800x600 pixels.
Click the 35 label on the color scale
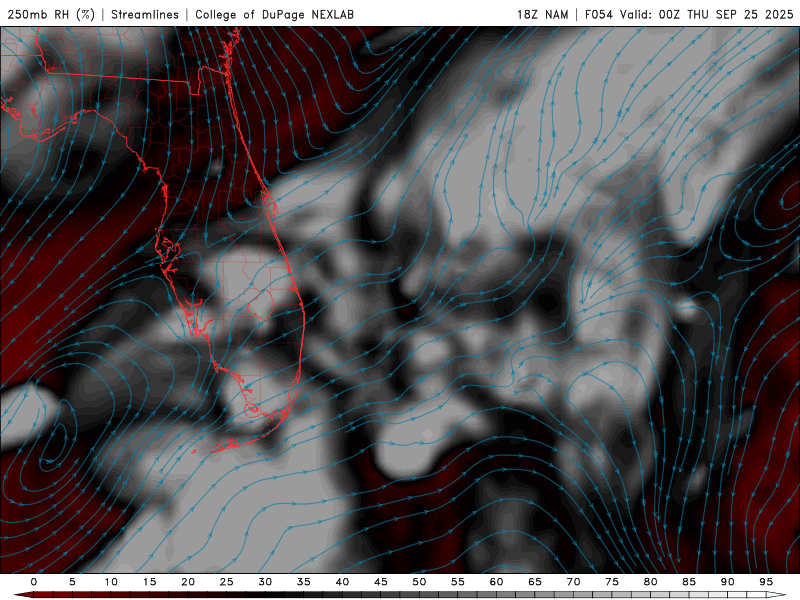click(x=303, y=582)
